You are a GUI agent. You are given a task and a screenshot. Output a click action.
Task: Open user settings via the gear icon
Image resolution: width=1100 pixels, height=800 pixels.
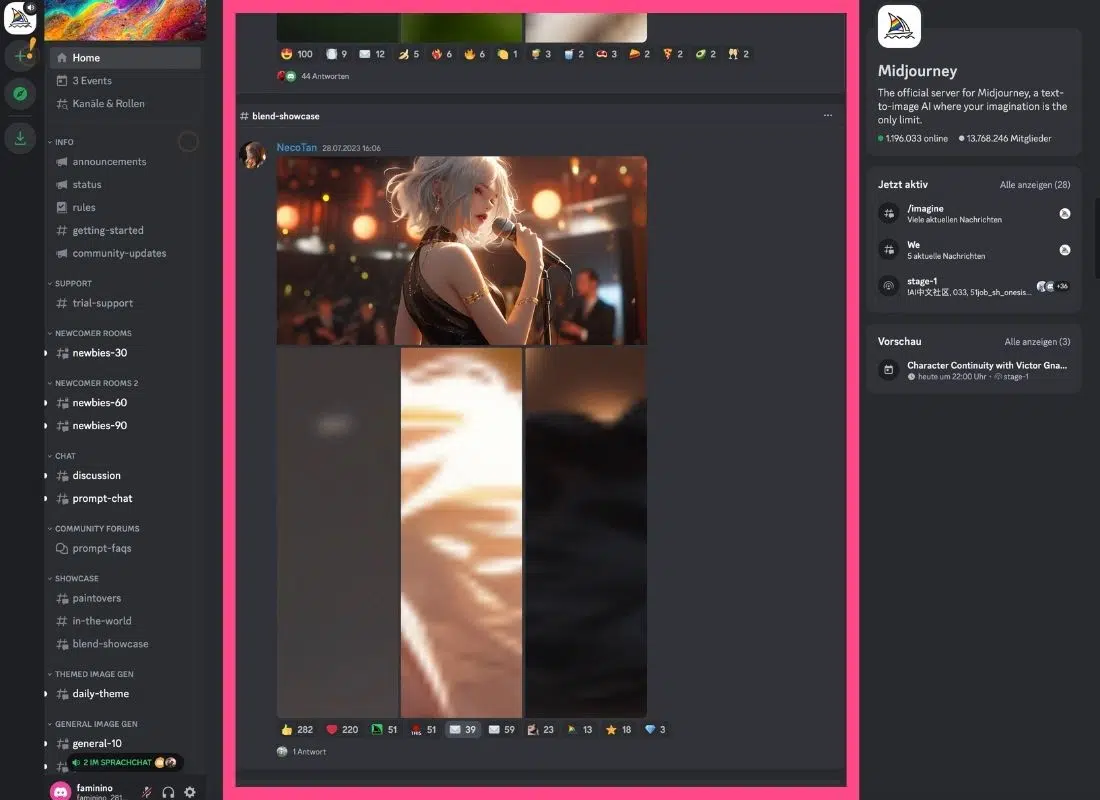[190, 791]
